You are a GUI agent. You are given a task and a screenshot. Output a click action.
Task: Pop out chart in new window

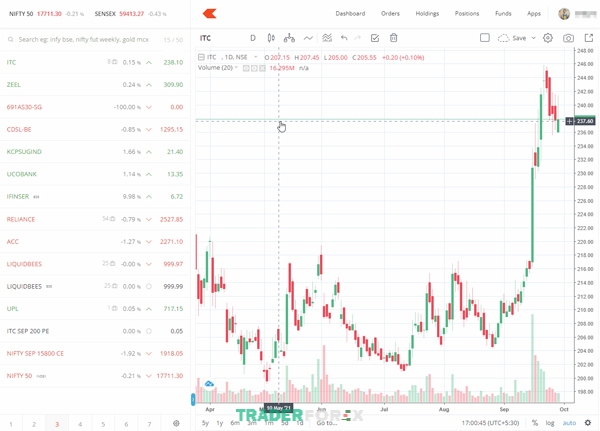(x=589, y=38)
